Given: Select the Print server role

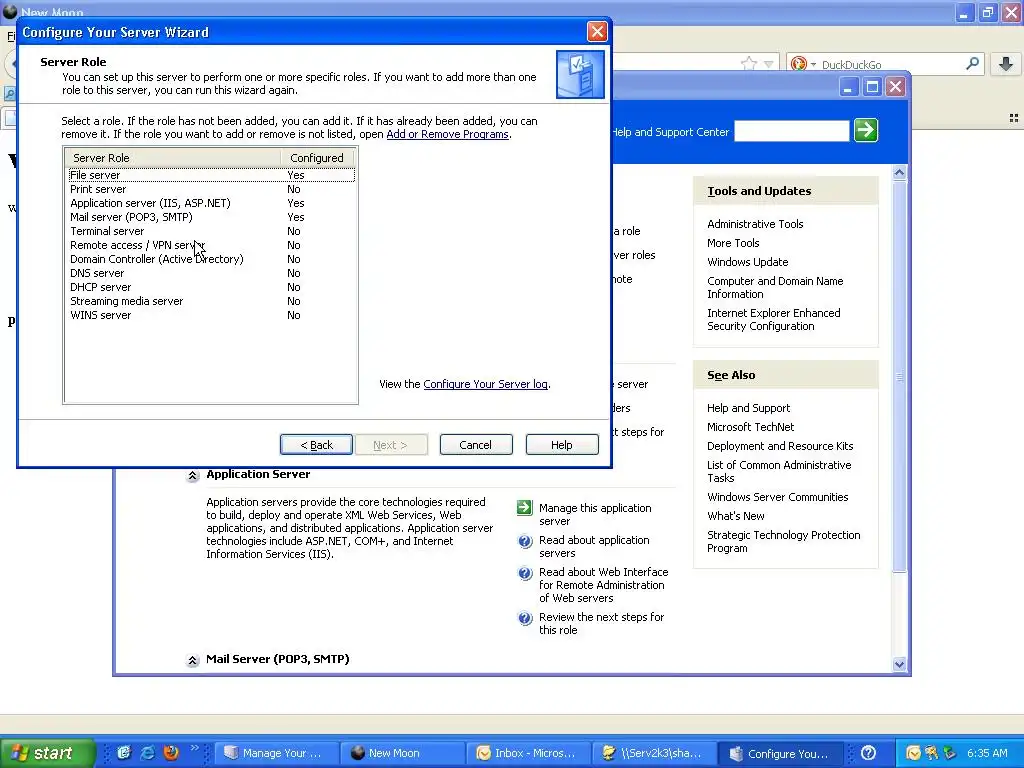Looking at the screenshot, I should tap(211, 189).
